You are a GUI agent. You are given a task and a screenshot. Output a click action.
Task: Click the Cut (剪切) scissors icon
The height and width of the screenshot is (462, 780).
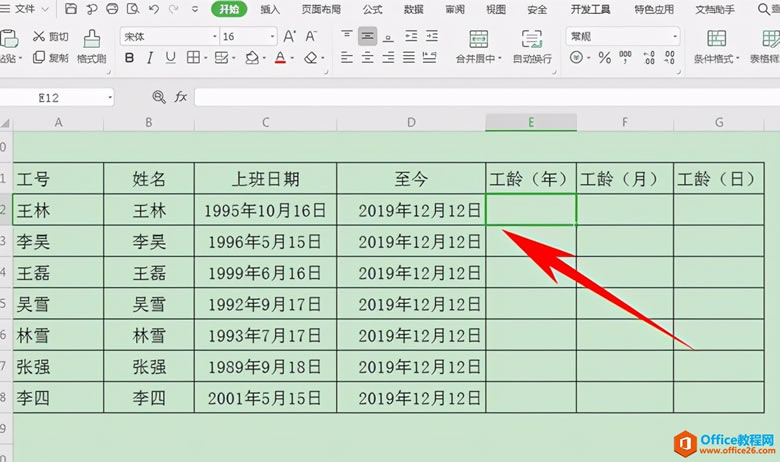click(x=39, y=36)
